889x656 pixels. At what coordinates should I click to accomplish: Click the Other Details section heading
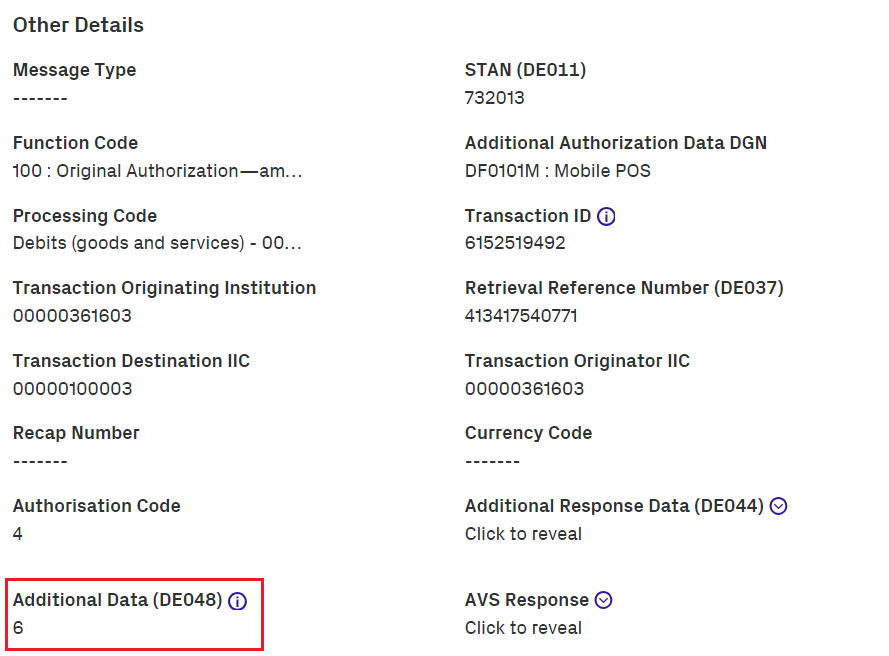coord(78,25)
